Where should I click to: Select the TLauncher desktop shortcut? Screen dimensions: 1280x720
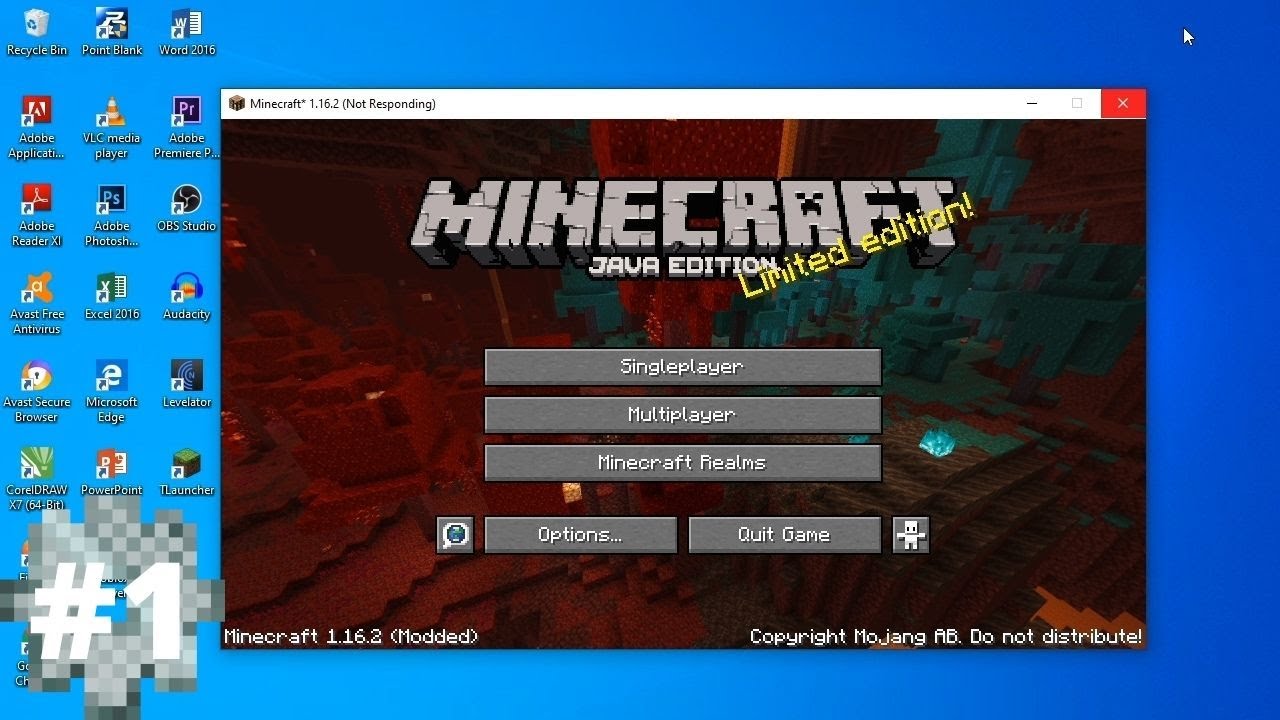[x=187, y=473]
